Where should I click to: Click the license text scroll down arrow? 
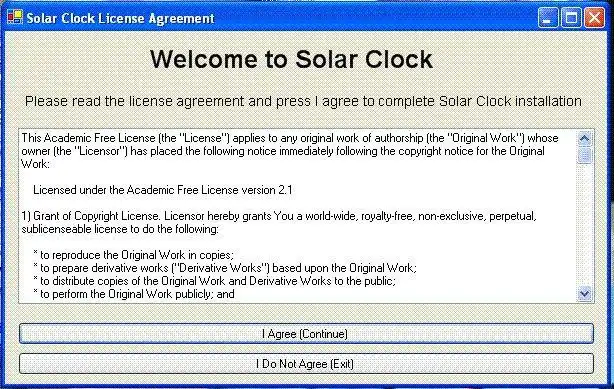[x=584, y=293]
